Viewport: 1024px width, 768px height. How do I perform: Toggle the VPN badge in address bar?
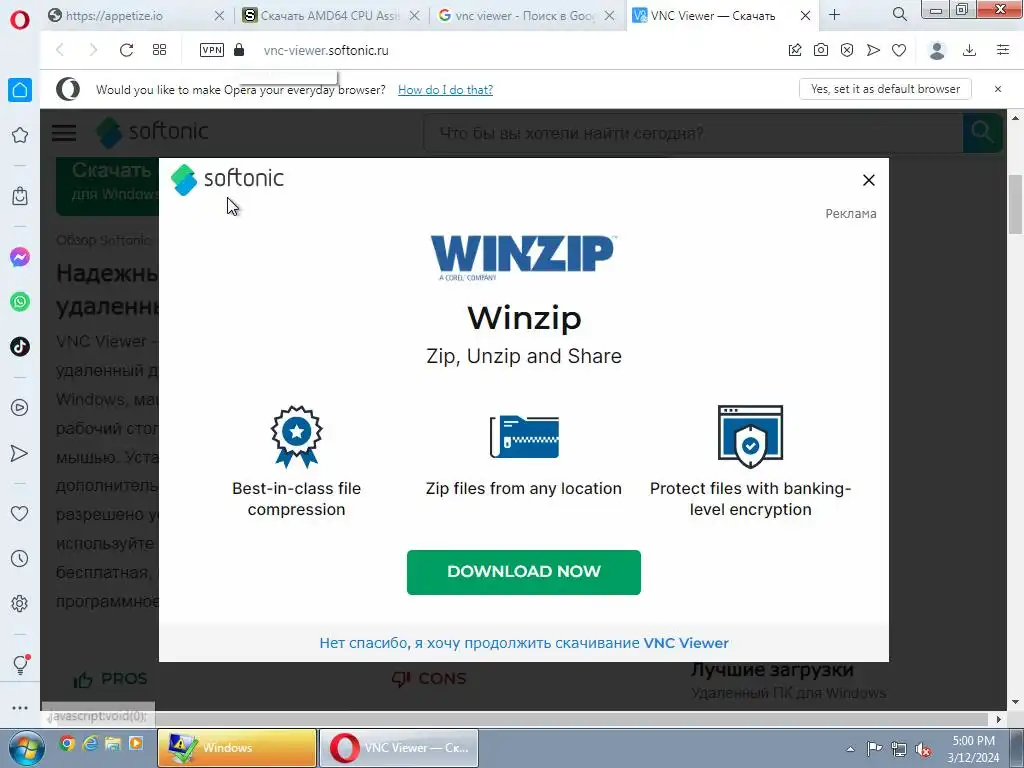click(x=212, y=50)
